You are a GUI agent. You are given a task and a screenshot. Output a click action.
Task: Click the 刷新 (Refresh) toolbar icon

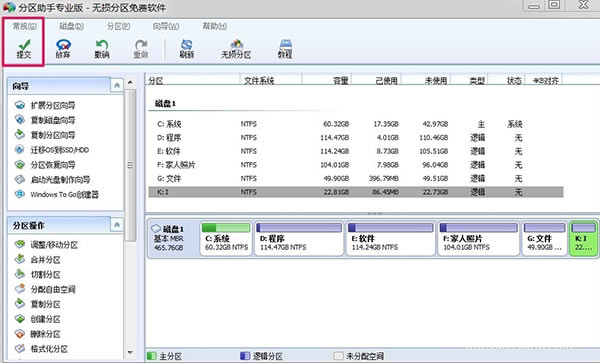(x=186, y=44)
